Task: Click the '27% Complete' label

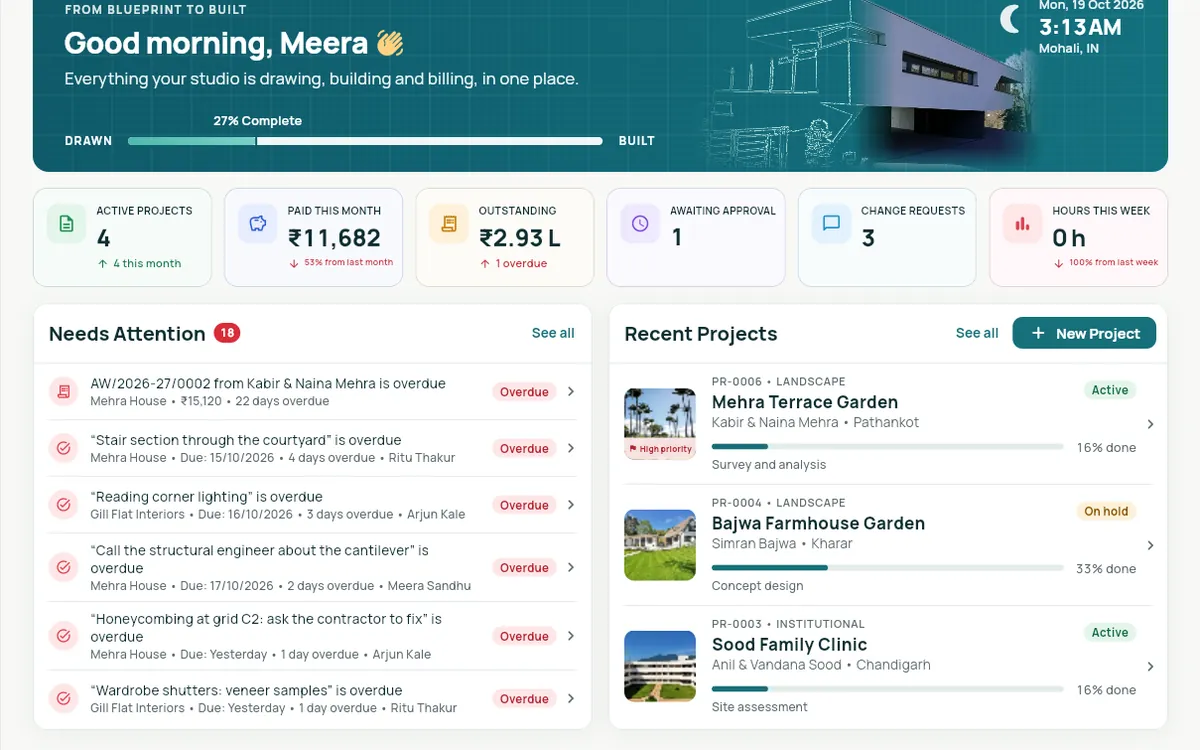Action: [257, 121]
